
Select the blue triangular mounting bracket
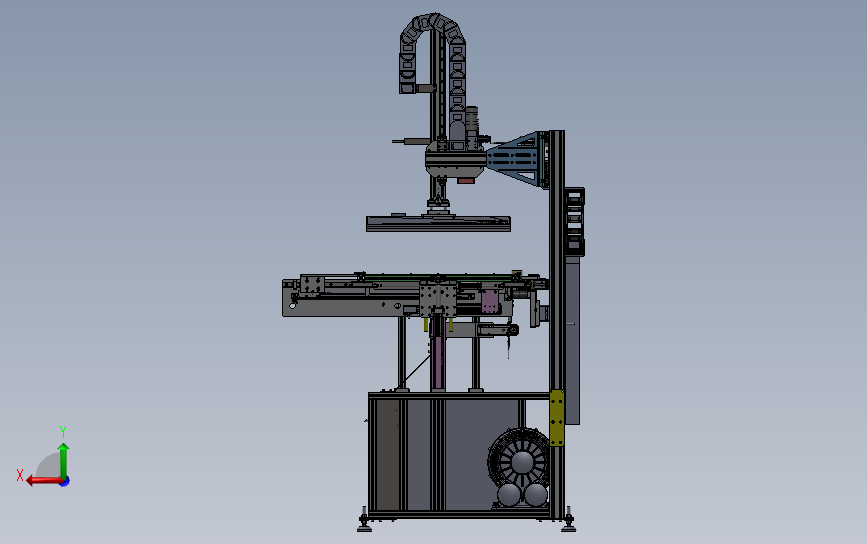pyautogui.click(x=513, y=159)
